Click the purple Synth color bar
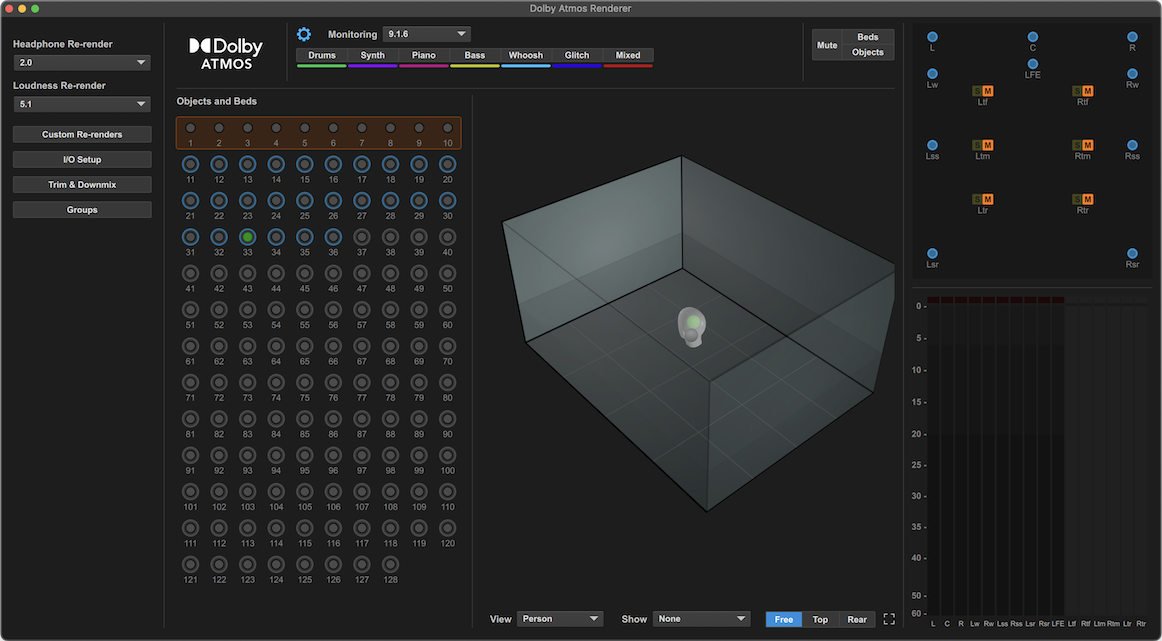Screen dimensions: 1162x641 [373, 66]
